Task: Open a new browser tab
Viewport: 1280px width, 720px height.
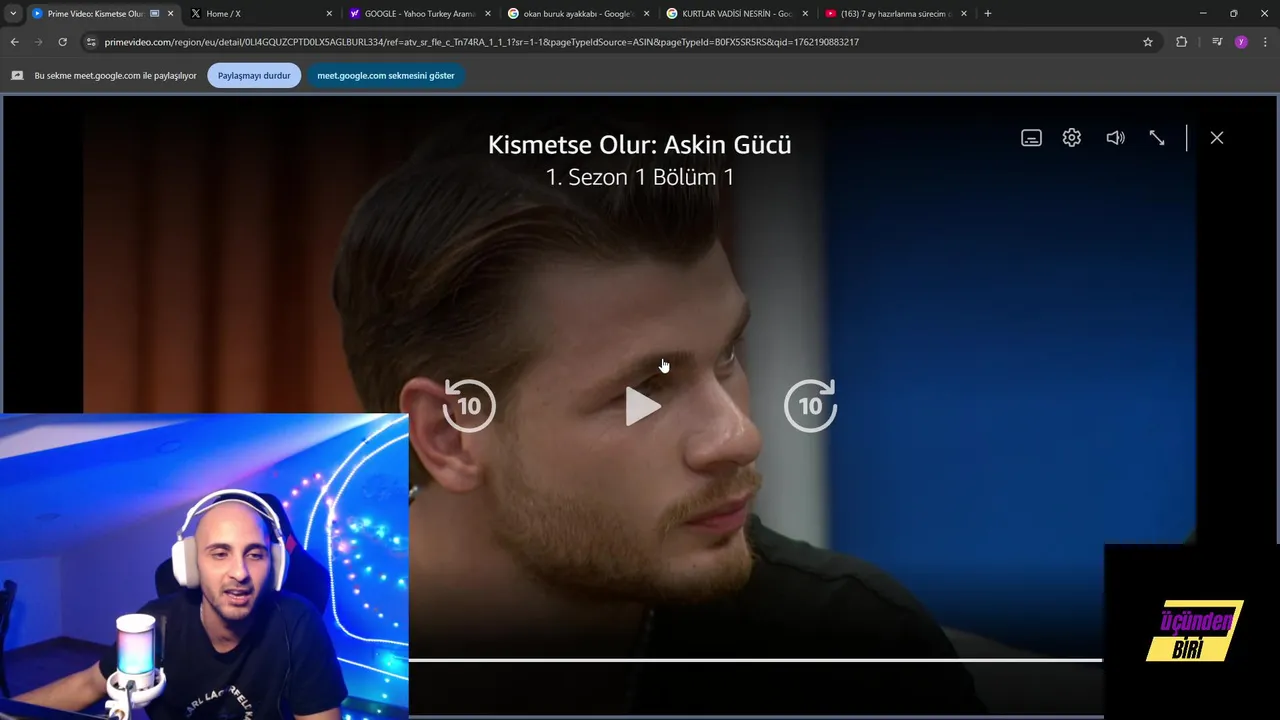Action: pyautogui.click(x=988, y=14)
